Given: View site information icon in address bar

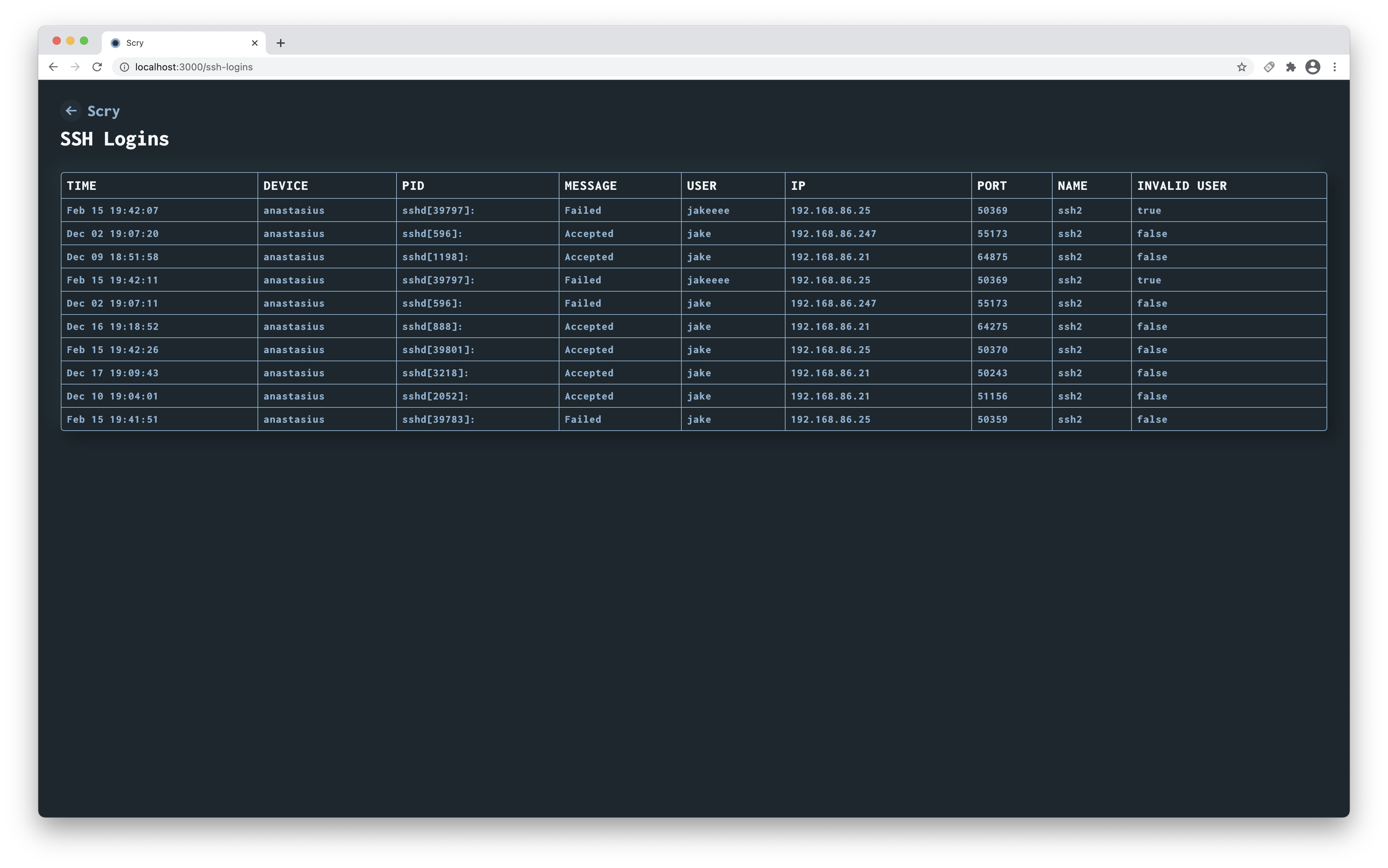Looking at the screenshot, I should 124,67.
